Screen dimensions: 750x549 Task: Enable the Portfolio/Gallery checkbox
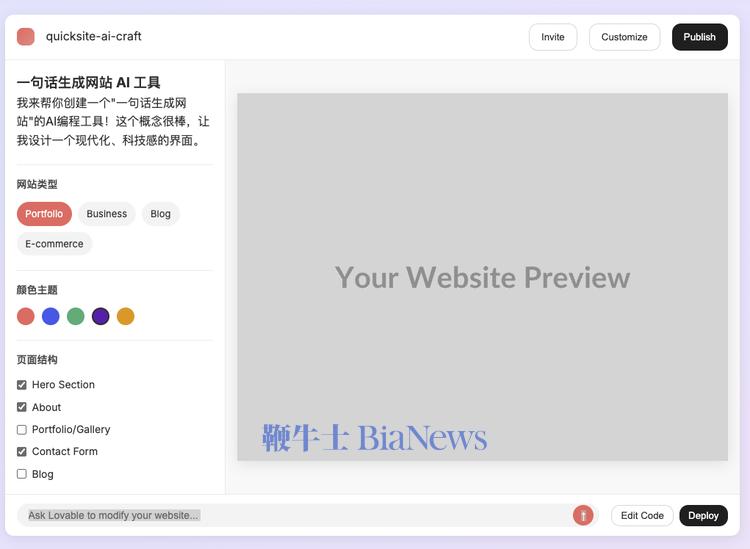22,429
